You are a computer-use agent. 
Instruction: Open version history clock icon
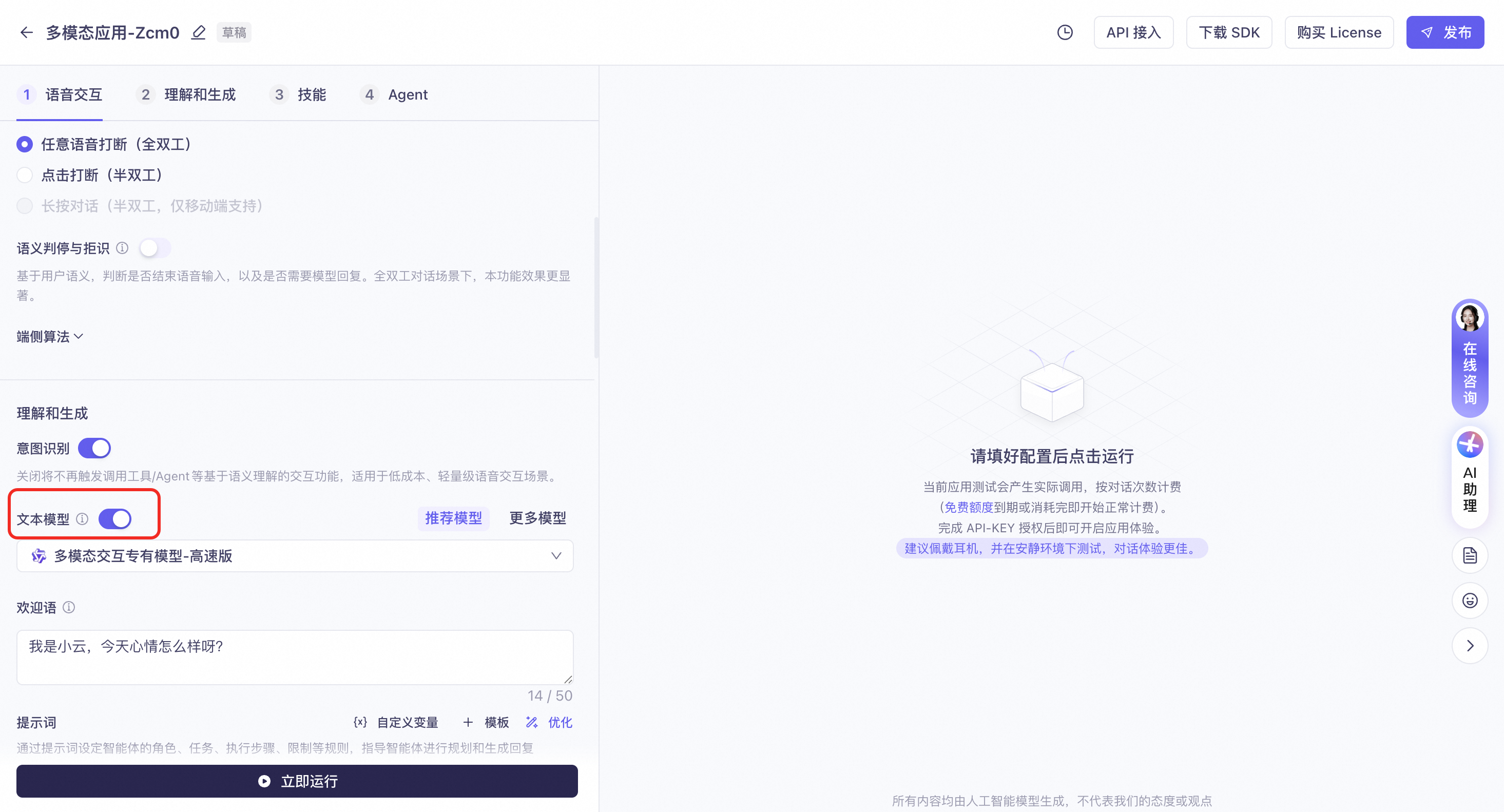1065,33
